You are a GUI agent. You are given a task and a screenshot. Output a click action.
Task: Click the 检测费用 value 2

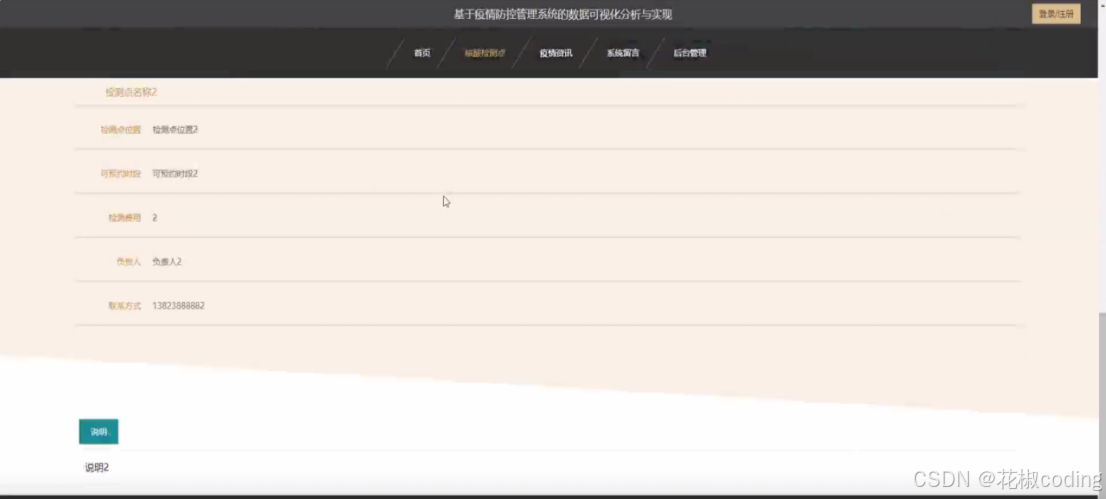point(154,217)
